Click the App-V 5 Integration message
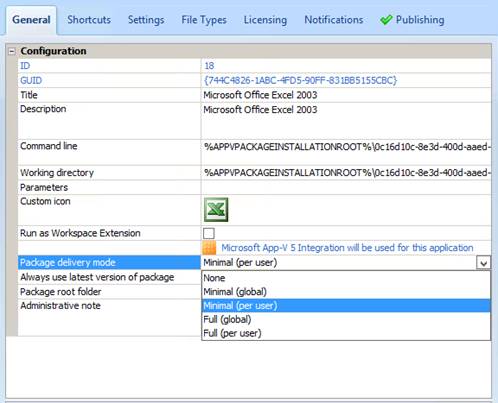The width and height of the screenshot is (498, 403). tap(347, 248)
